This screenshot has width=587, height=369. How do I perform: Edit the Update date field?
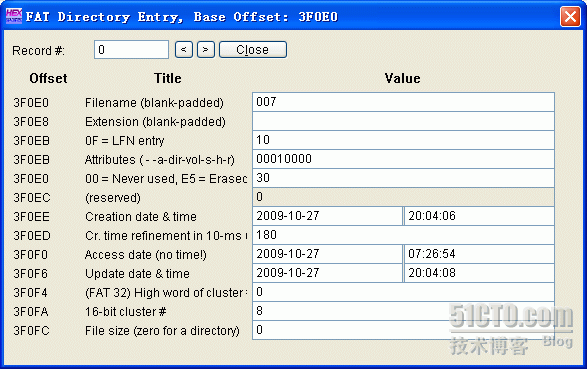328,273
